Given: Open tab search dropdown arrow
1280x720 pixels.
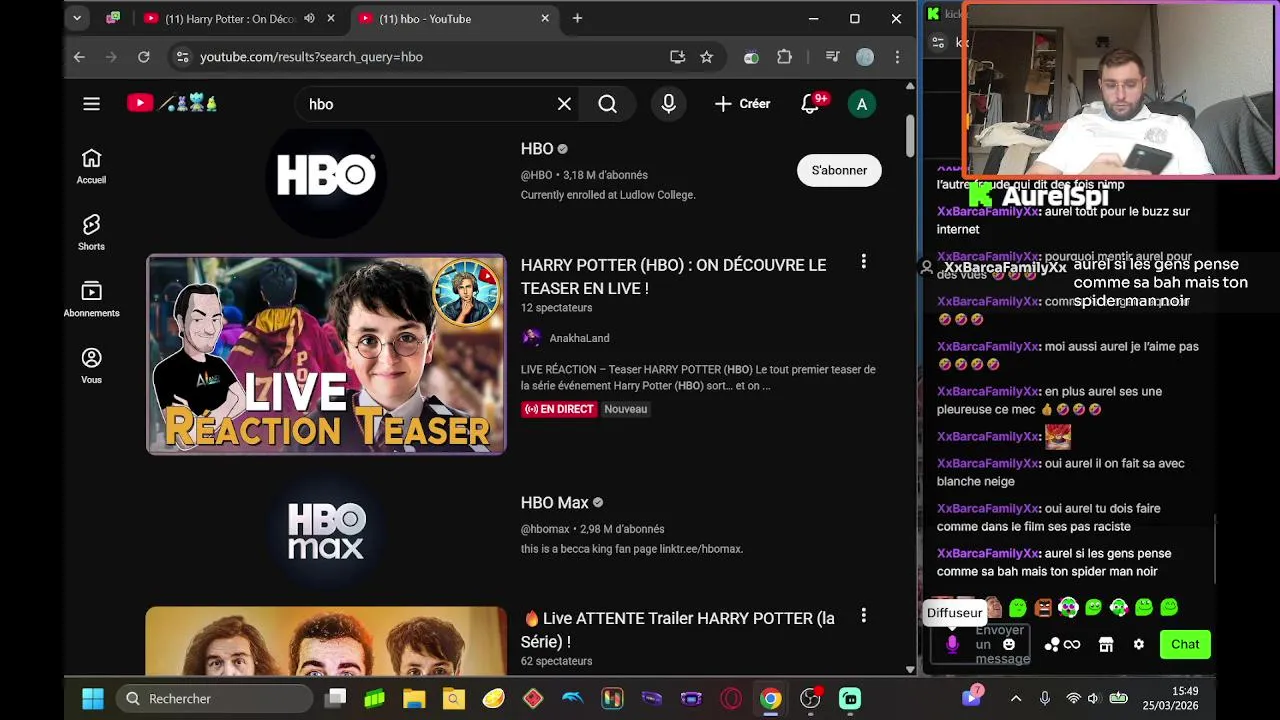Looking at the screenshot, I should [x=77, y=18].
